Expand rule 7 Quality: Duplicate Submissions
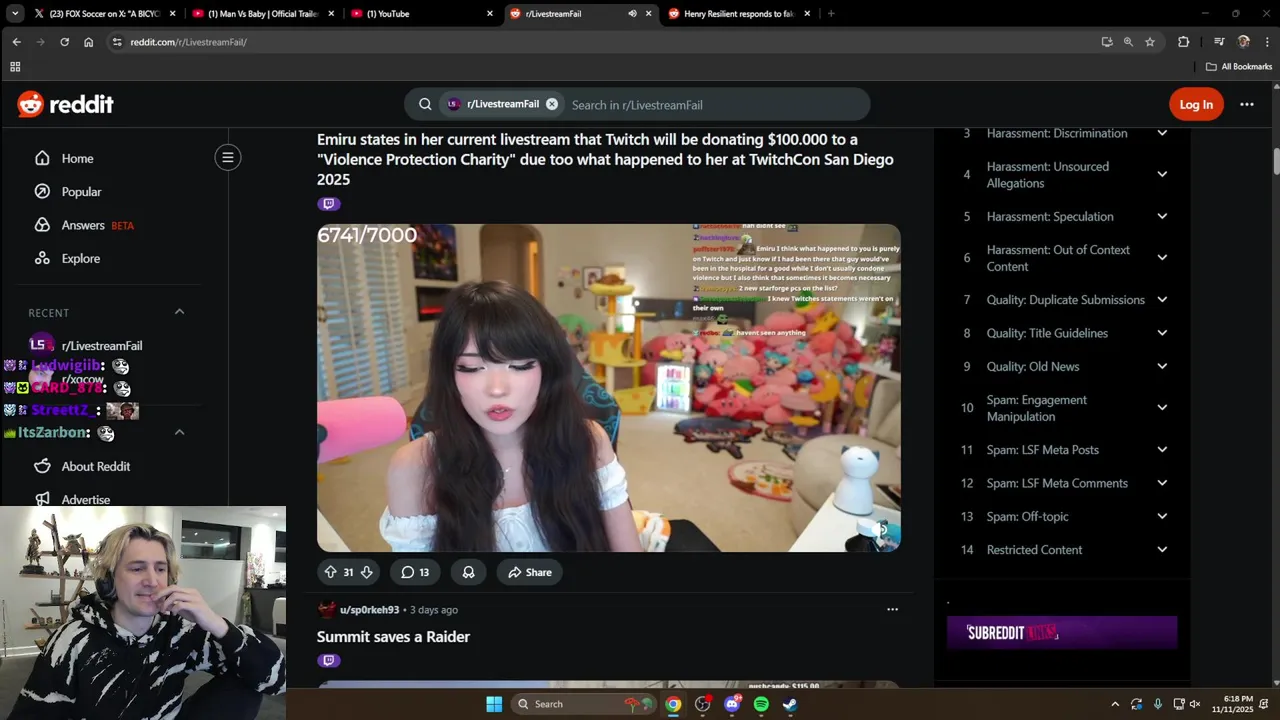1280x720 pixels. [x=1162, y=299]
